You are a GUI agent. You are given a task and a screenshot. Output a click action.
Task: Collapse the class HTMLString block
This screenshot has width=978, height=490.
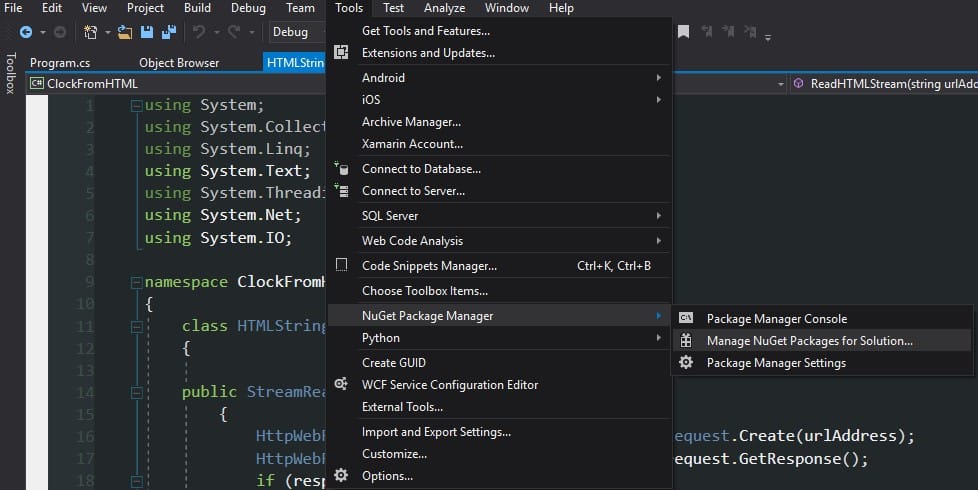point(137,326)
